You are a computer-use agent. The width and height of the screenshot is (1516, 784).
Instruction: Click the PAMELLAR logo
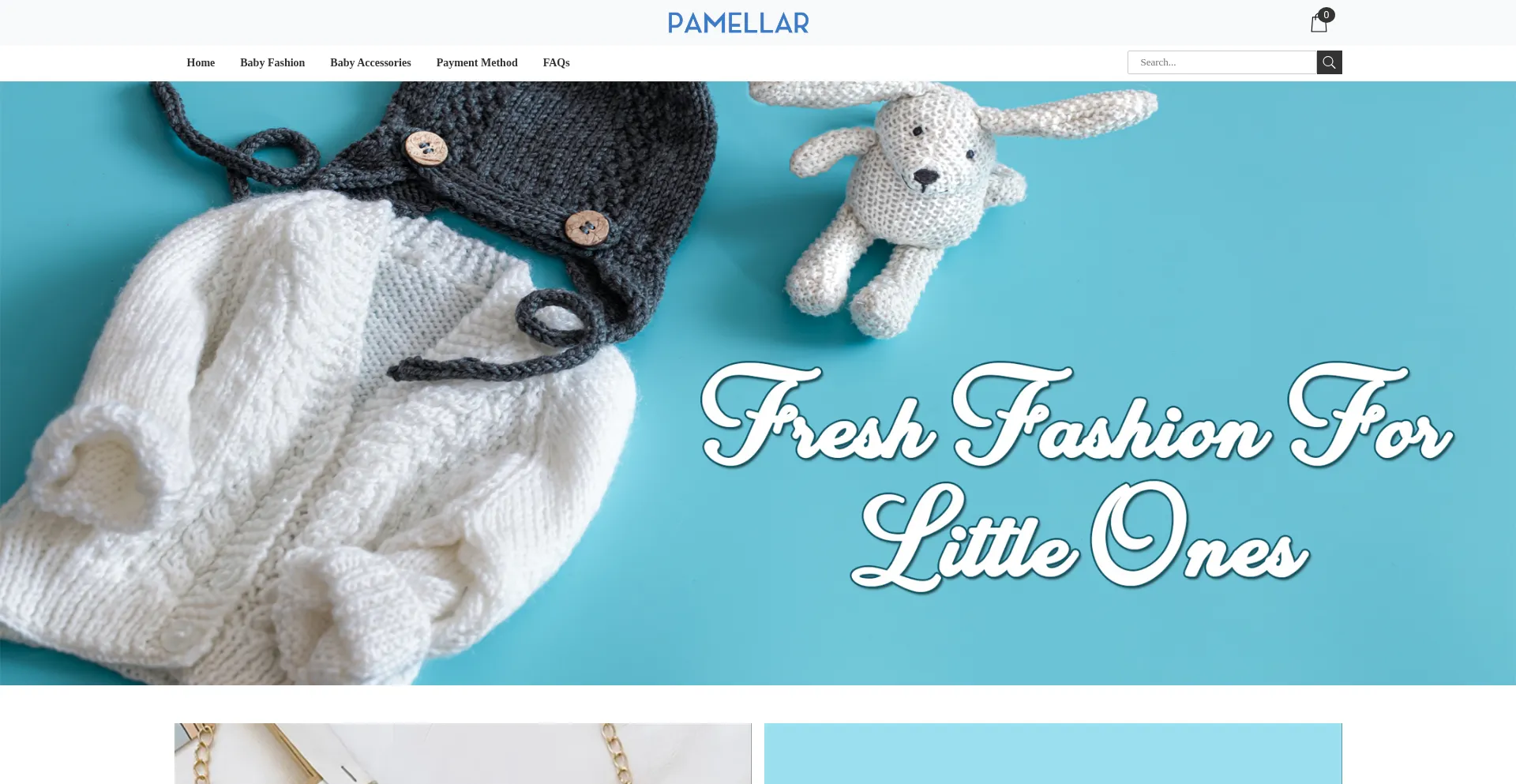pos(738,23)
